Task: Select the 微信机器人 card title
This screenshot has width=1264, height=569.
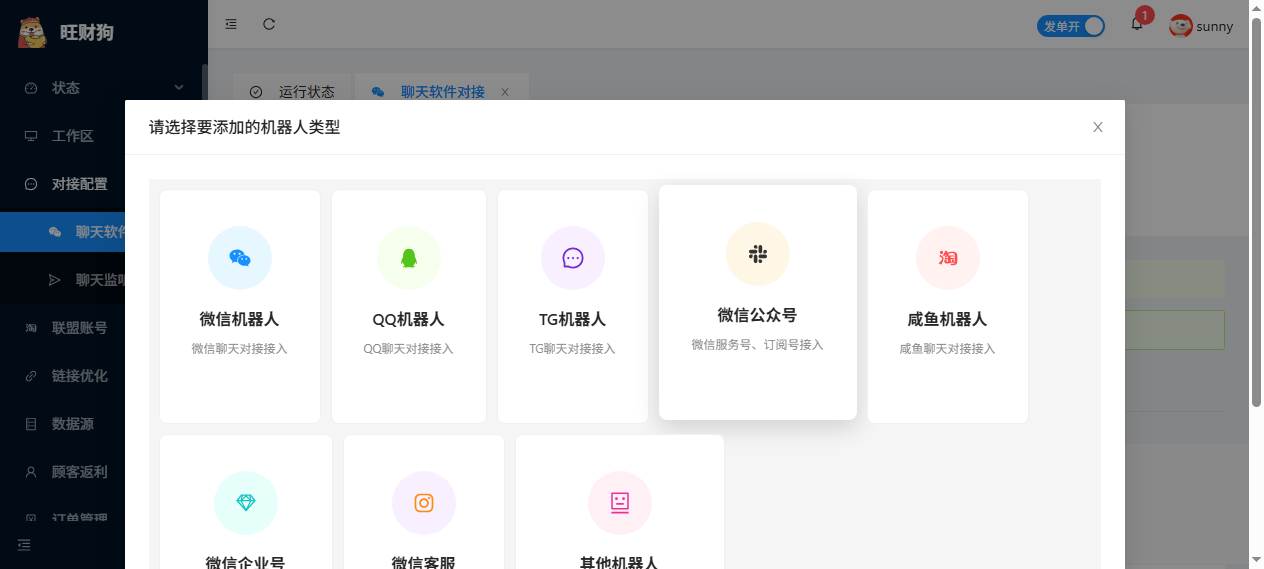Action: point(240,320)
